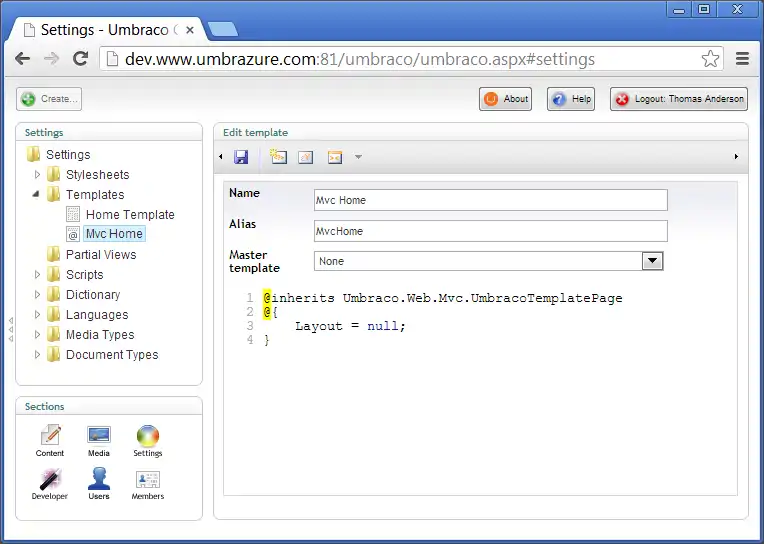Select the Settings root tree node
Screen dimensions: 764x544
click(x=68, y=155)
